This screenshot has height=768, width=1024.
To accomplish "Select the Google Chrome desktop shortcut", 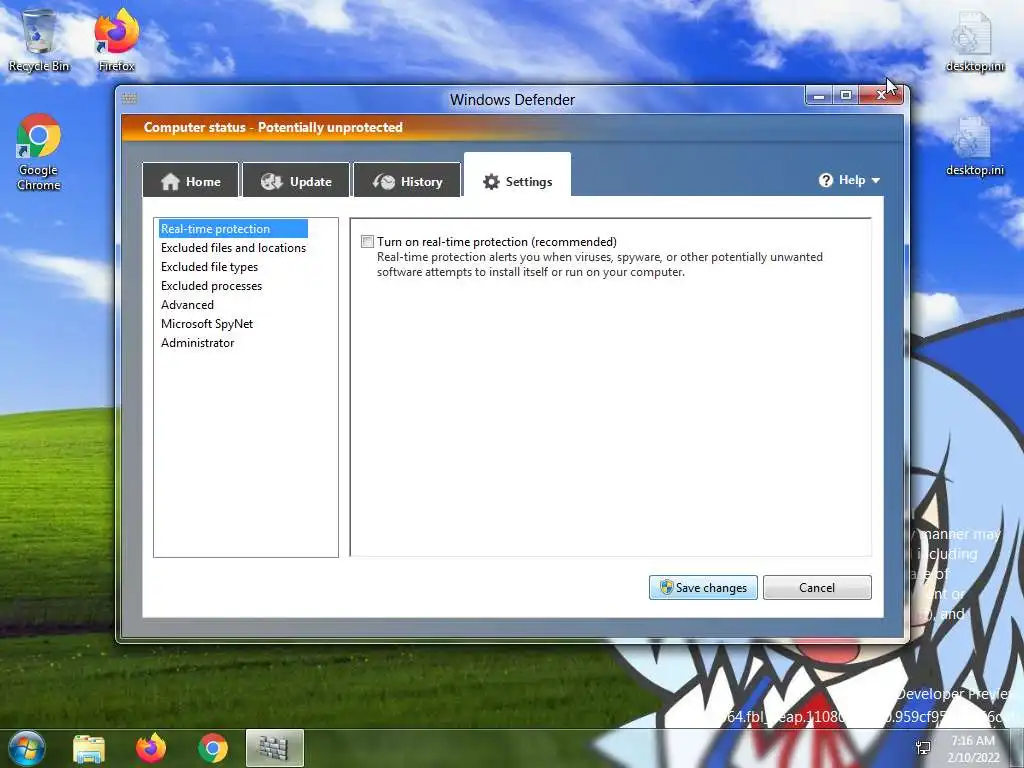I will 39,152.
